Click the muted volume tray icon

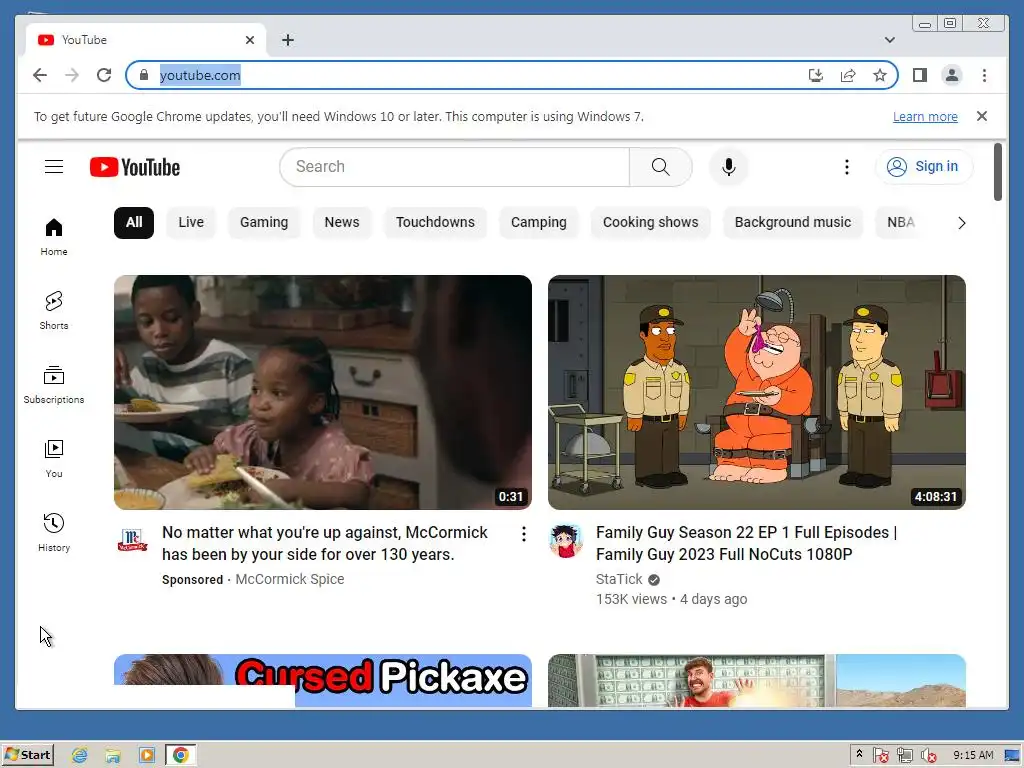(x=928, y=756)
